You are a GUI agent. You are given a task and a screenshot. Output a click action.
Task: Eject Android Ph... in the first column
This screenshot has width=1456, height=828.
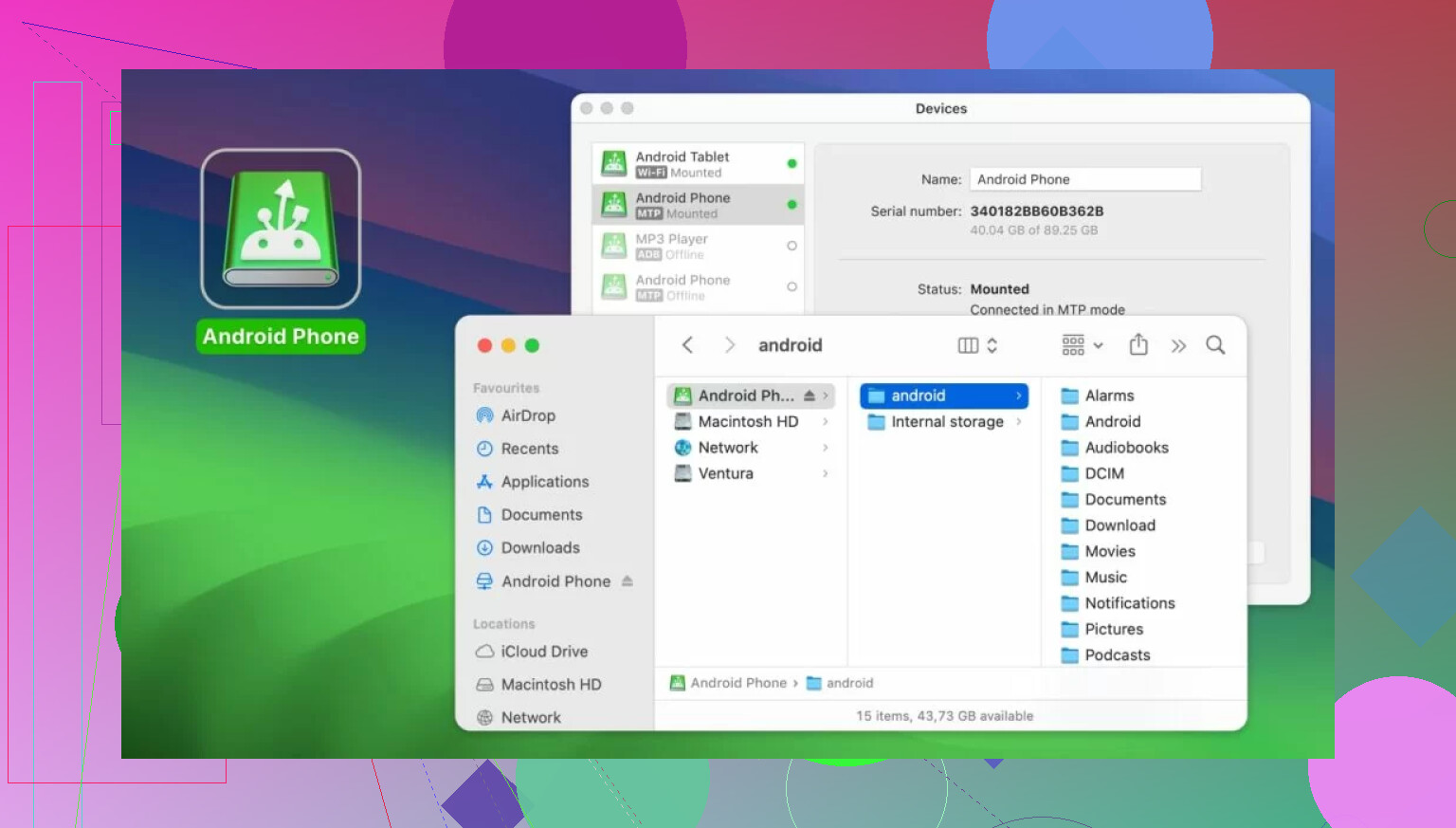point(810,396)
